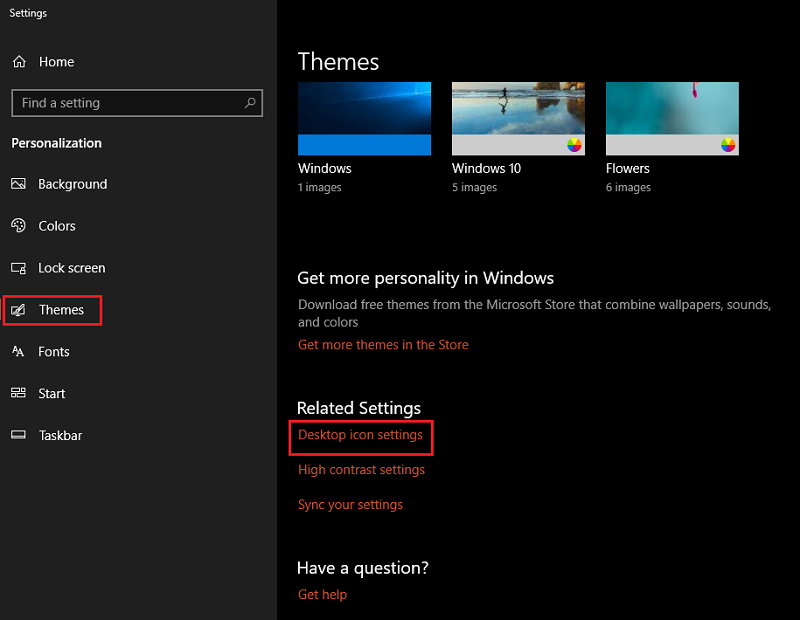Click color wheel on Flowers theme
The height and width of the screenshot is (620, 800).
[x=728, y=145]
